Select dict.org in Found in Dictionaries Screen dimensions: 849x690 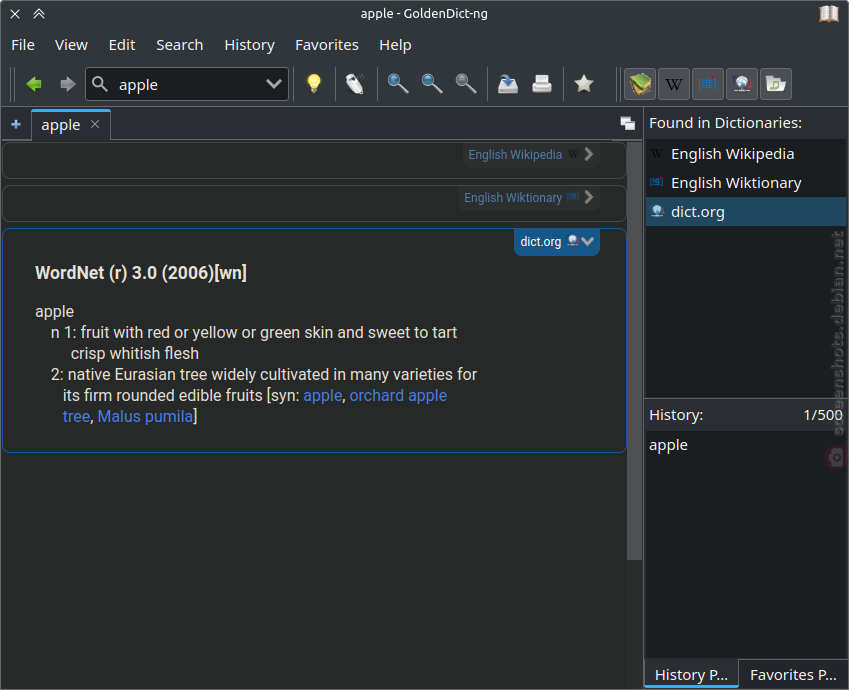tap(746, 212)
